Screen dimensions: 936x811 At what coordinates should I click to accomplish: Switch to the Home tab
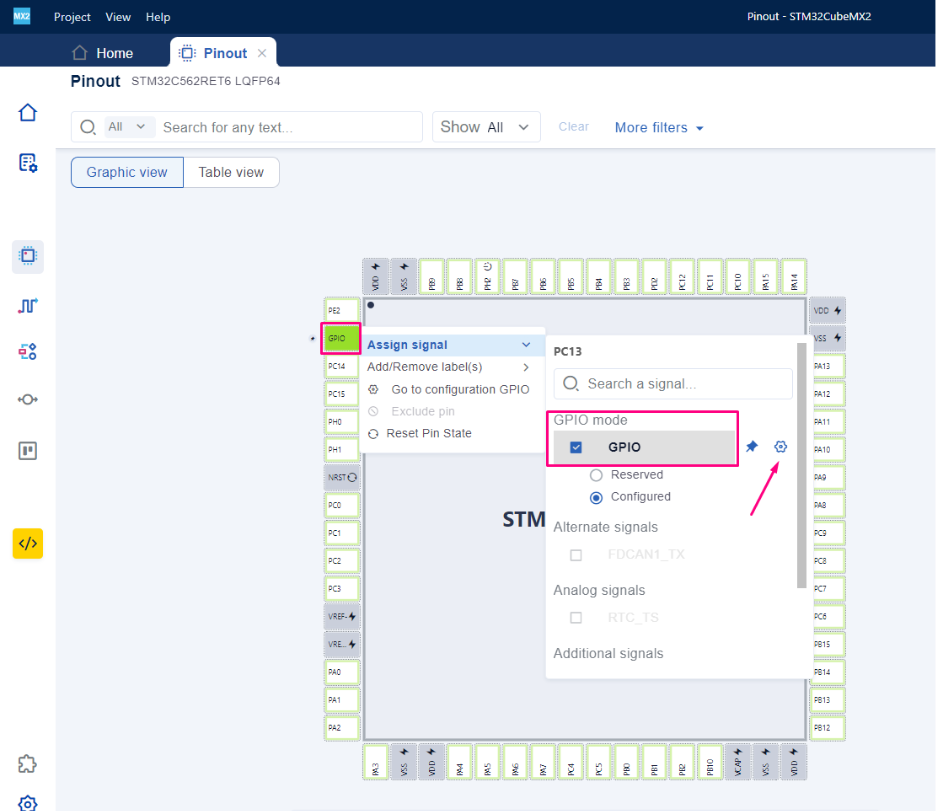click(103, 53)
